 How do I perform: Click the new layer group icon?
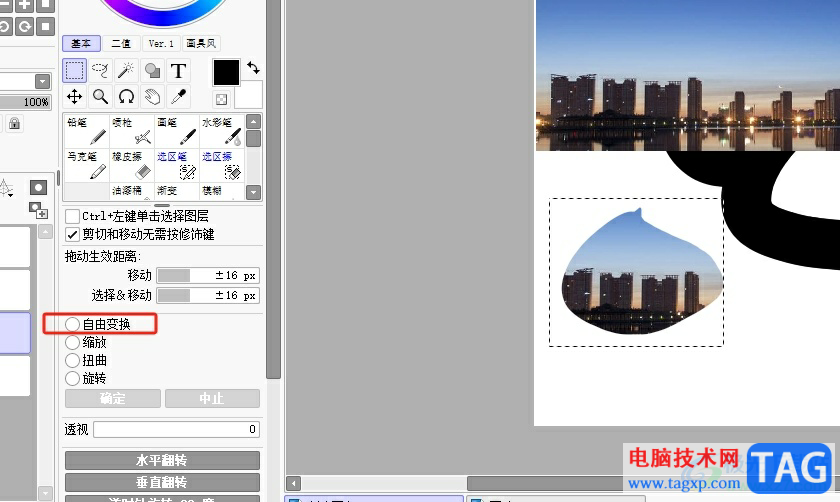point(38,210)
